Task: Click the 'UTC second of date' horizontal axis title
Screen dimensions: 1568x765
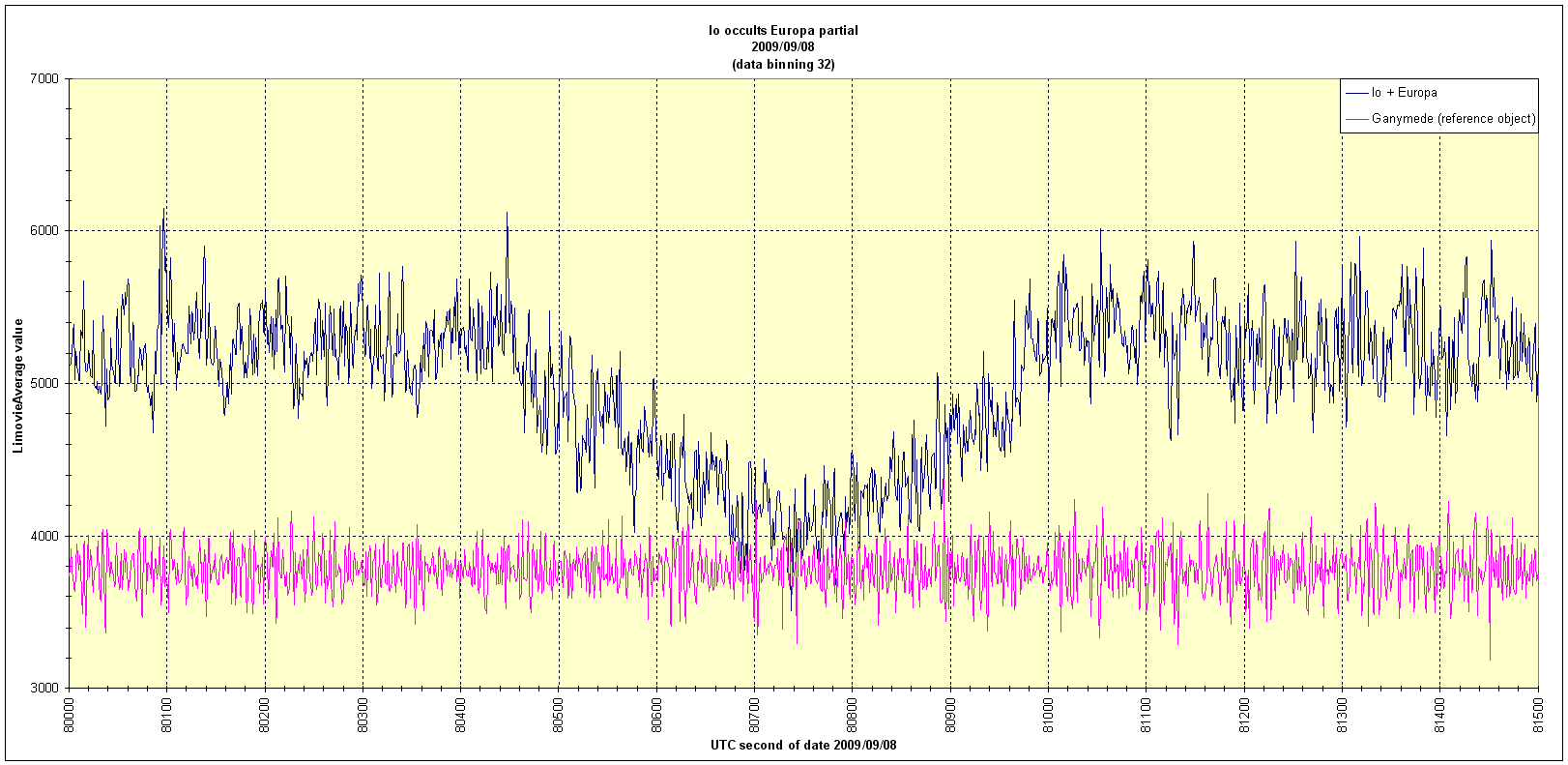Action: point(803,745)
